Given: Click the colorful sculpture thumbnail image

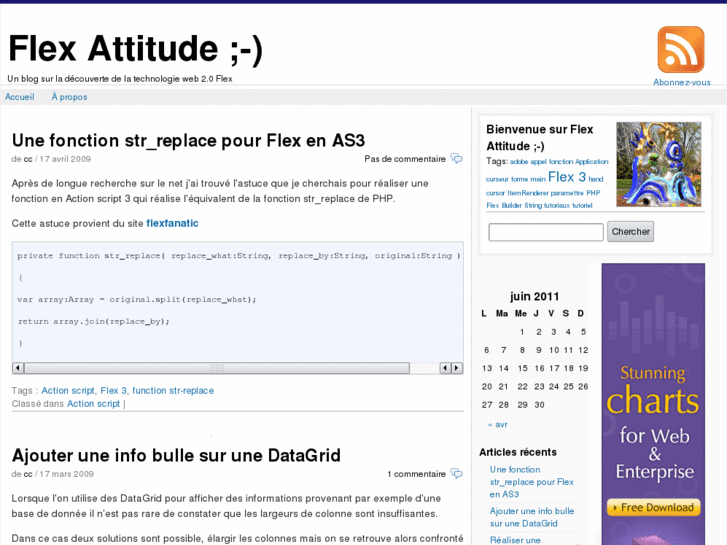Looking at the screenshot, I should coord(658,164).
